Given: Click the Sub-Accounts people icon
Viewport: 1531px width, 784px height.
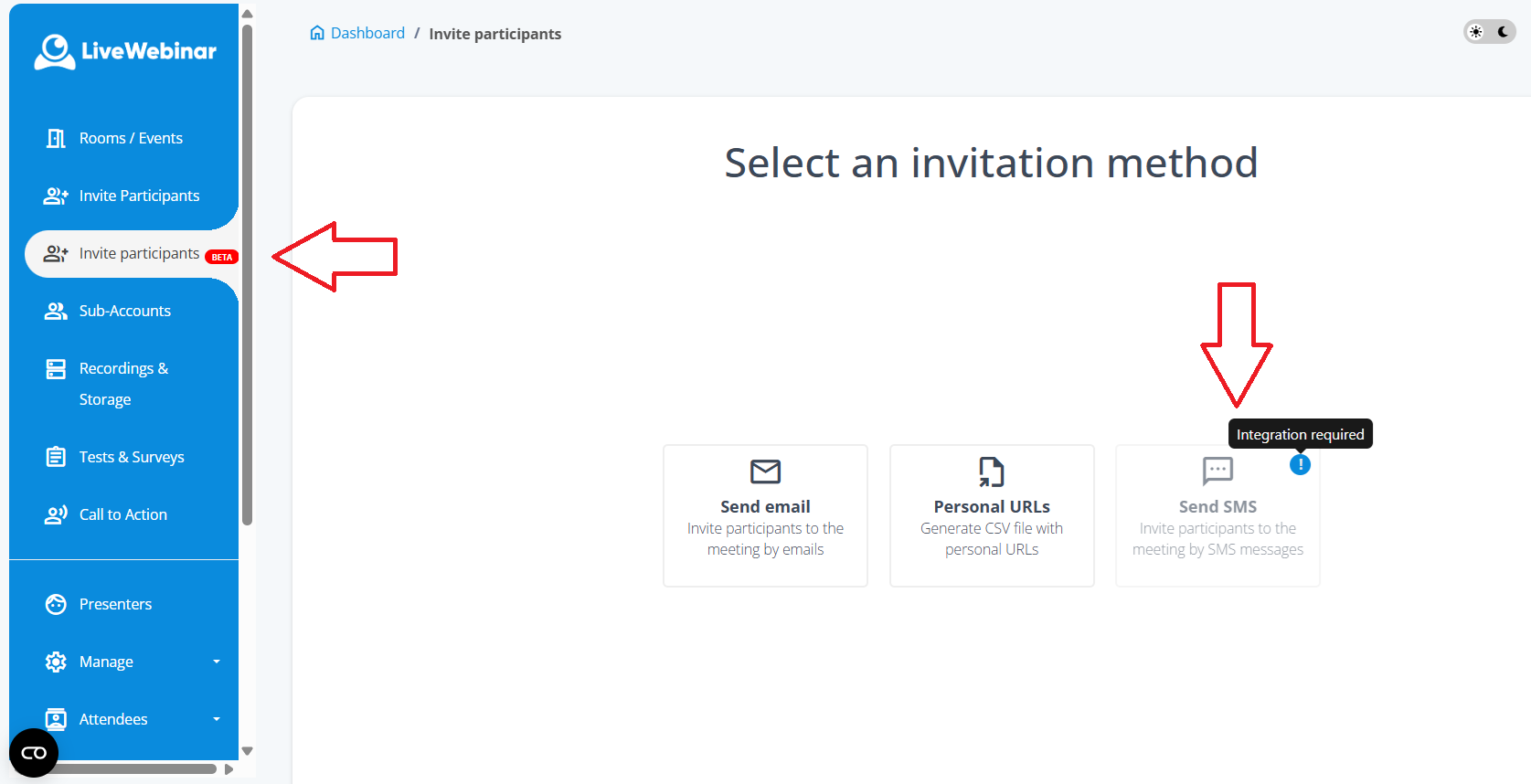Looking at the screenshot, I should point(56,311).
